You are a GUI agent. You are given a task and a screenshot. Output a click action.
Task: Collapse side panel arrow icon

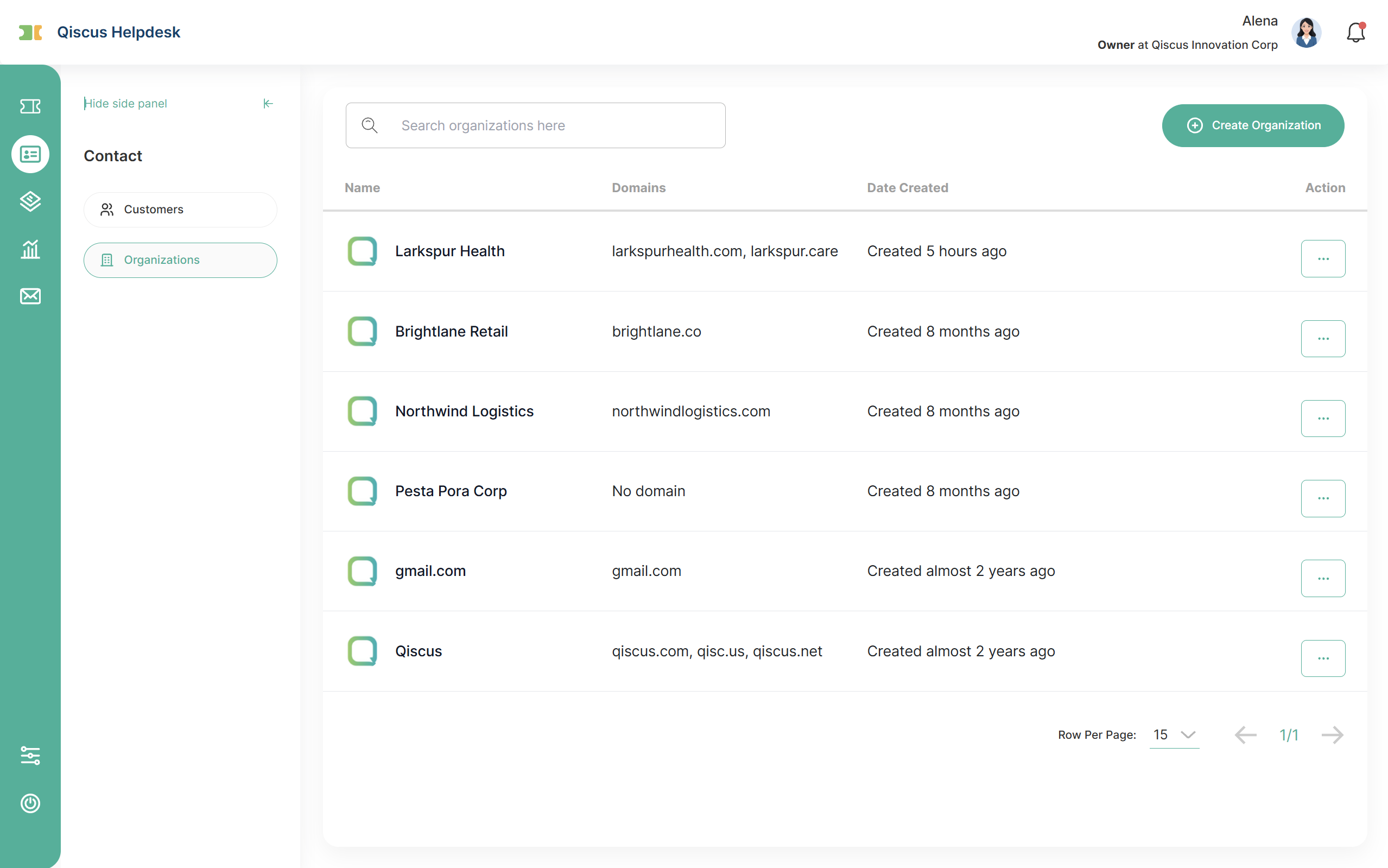[x=268, y=103]
